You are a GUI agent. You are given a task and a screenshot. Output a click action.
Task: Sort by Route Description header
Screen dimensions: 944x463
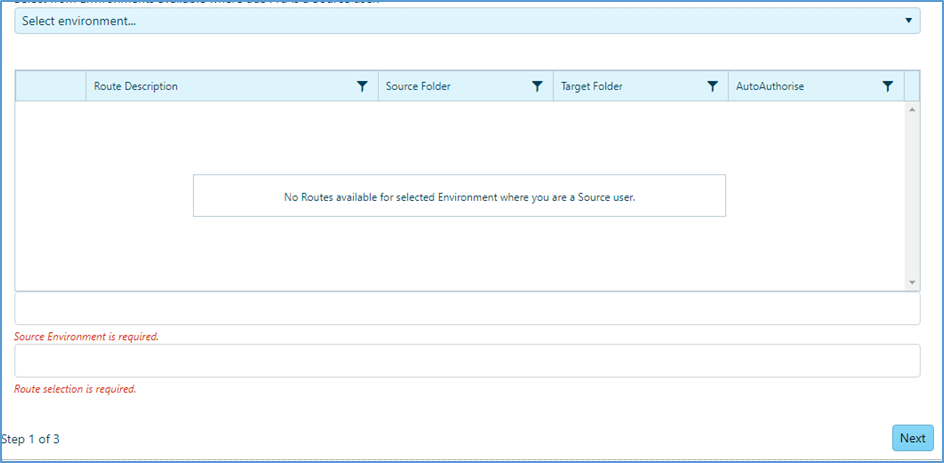click(x=136, y=87)
